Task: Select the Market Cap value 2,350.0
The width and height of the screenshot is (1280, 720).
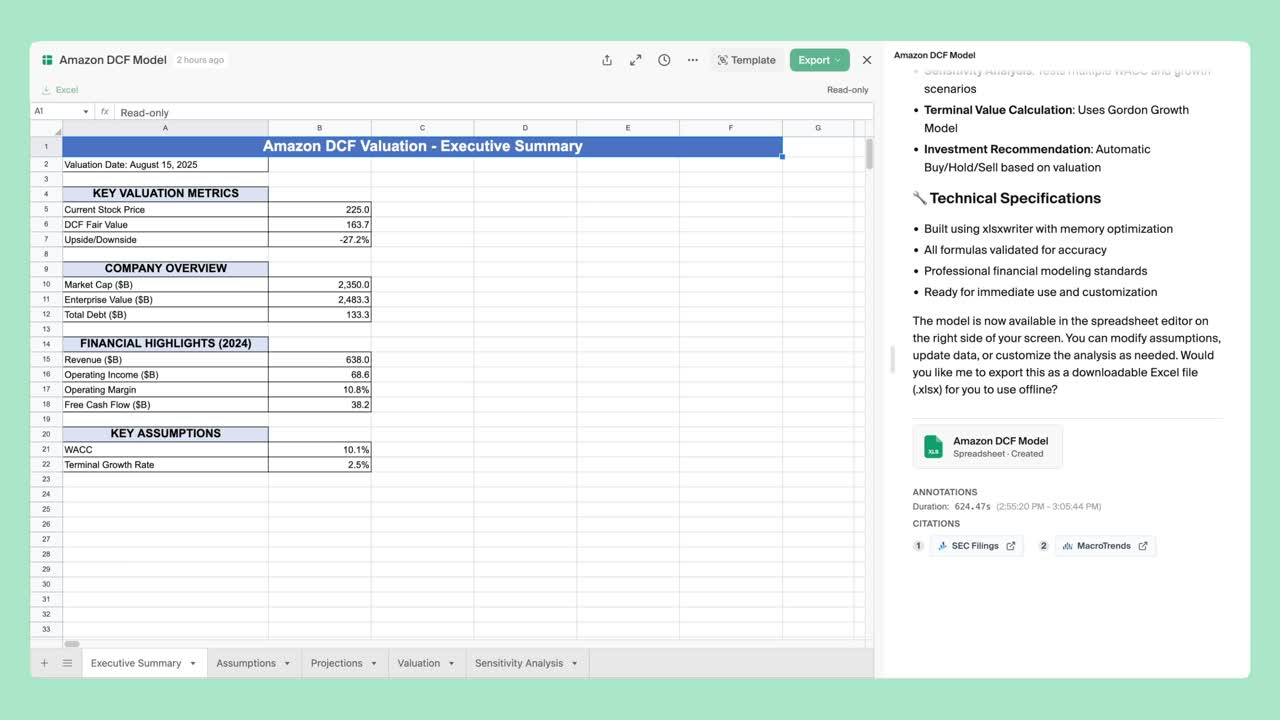Action: [x=319, y=285]
